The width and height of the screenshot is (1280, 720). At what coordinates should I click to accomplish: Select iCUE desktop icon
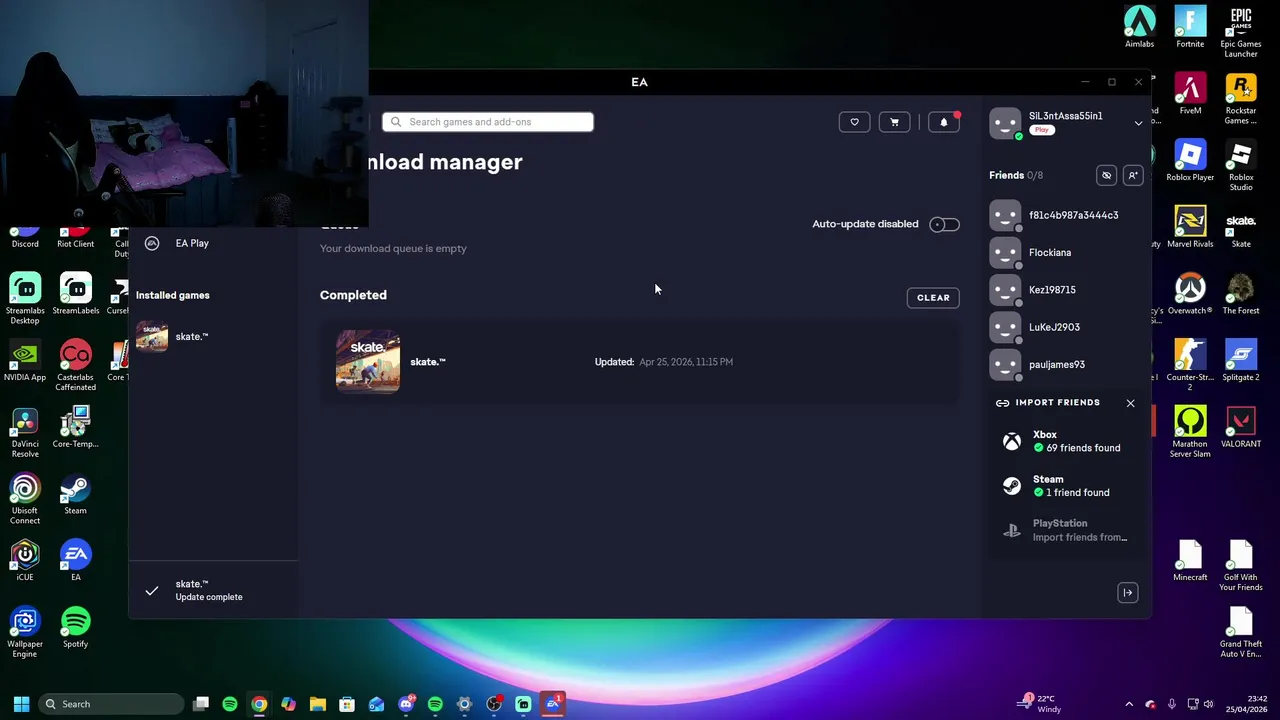click(25, 561)
